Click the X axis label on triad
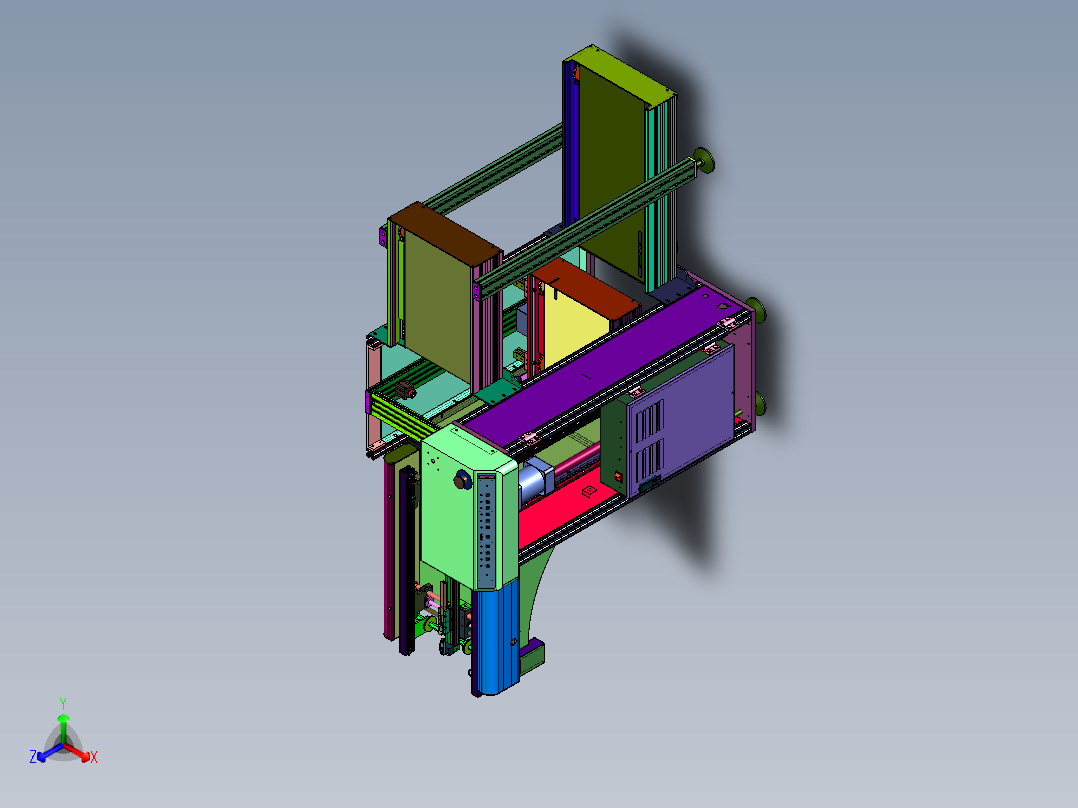1078x808 pixels. pos(94,757)
